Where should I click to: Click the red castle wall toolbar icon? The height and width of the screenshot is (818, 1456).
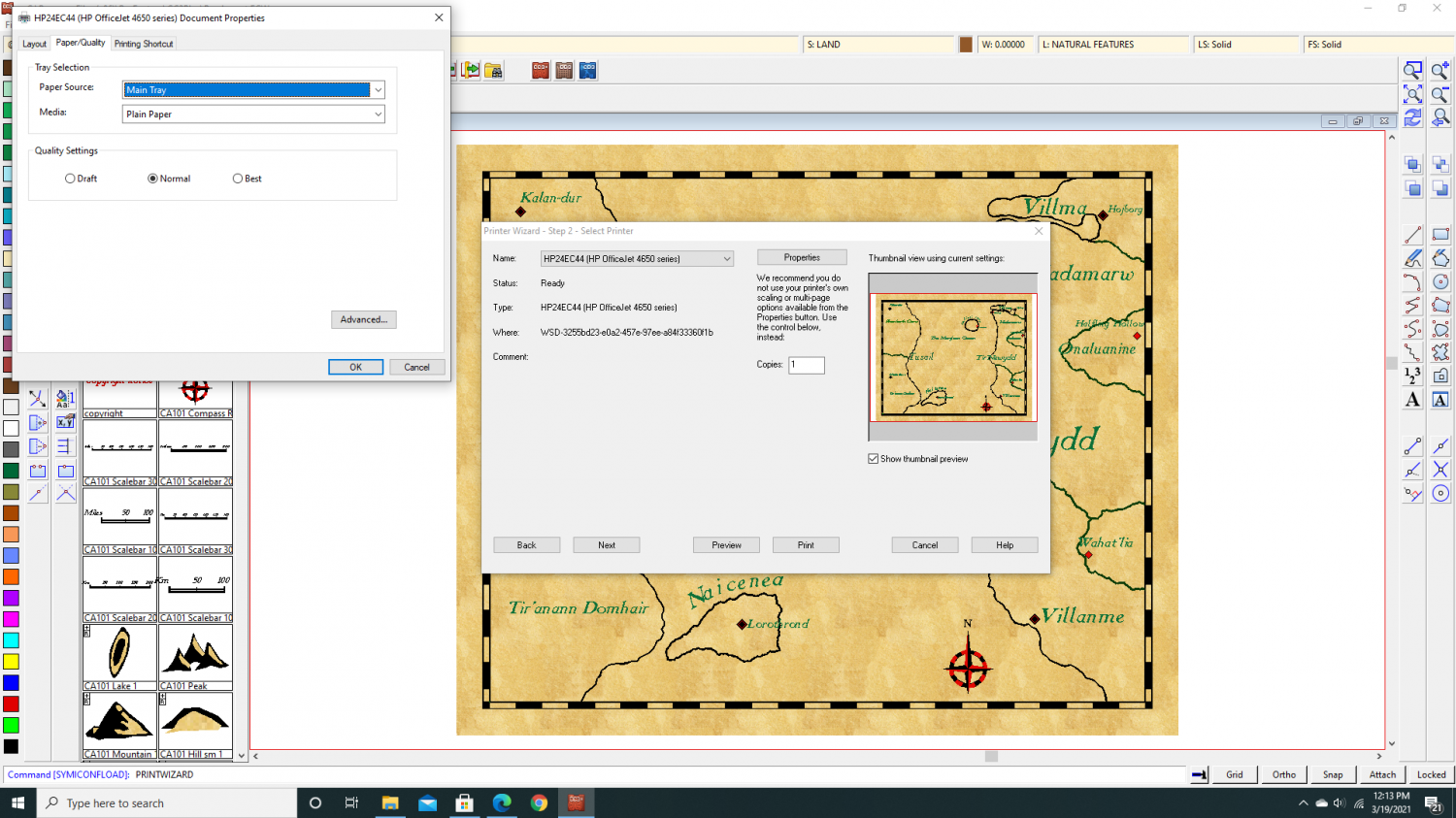541,70
